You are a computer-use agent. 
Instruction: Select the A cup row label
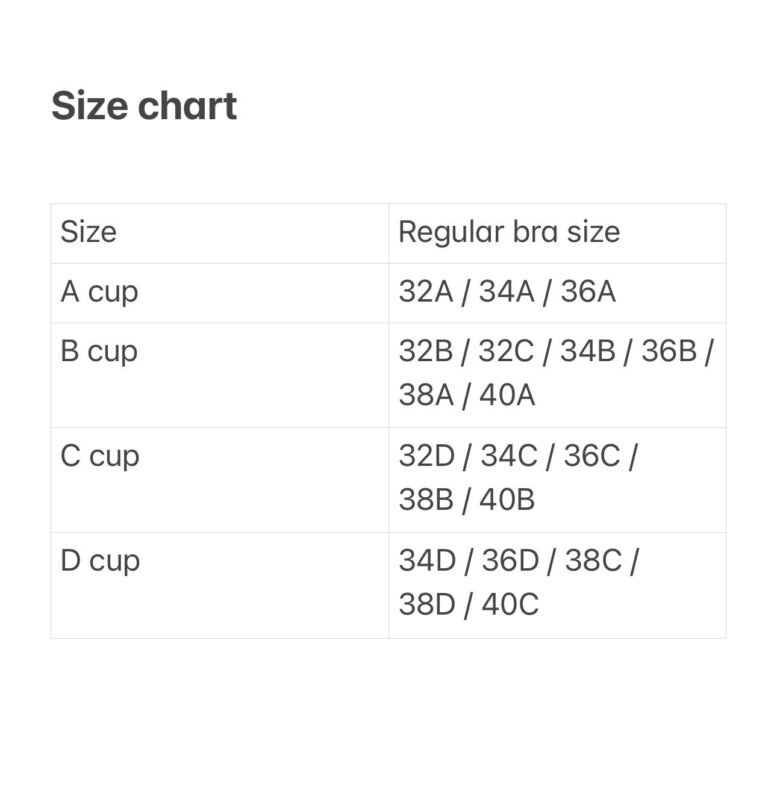coord(99,292)
